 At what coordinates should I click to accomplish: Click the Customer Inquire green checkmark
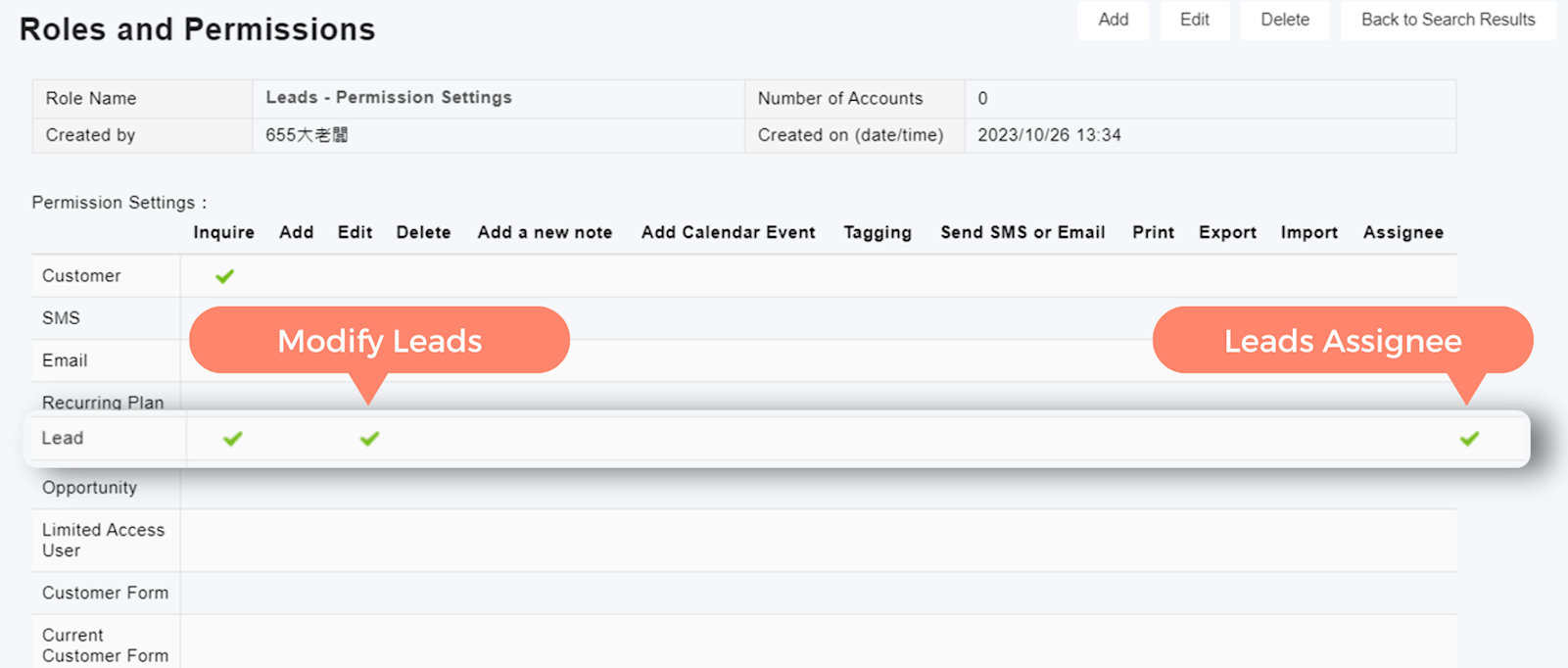(224, 276)
